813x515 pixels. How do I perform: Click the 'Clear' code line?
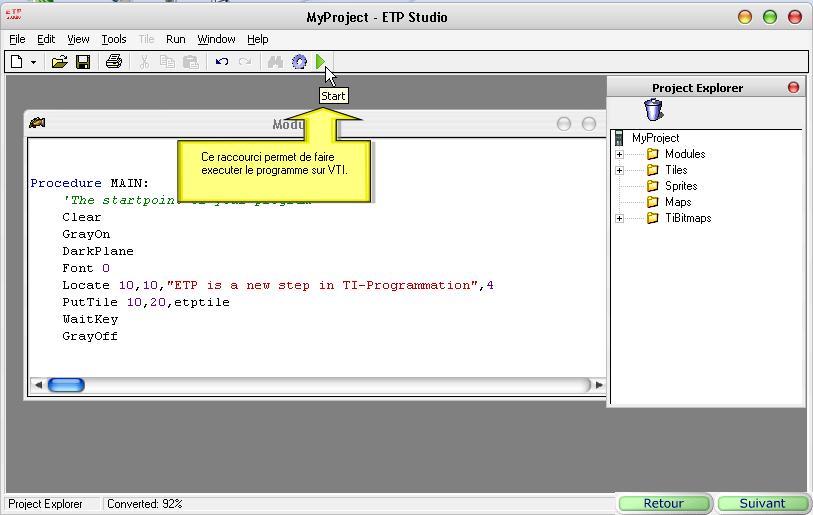82,217
